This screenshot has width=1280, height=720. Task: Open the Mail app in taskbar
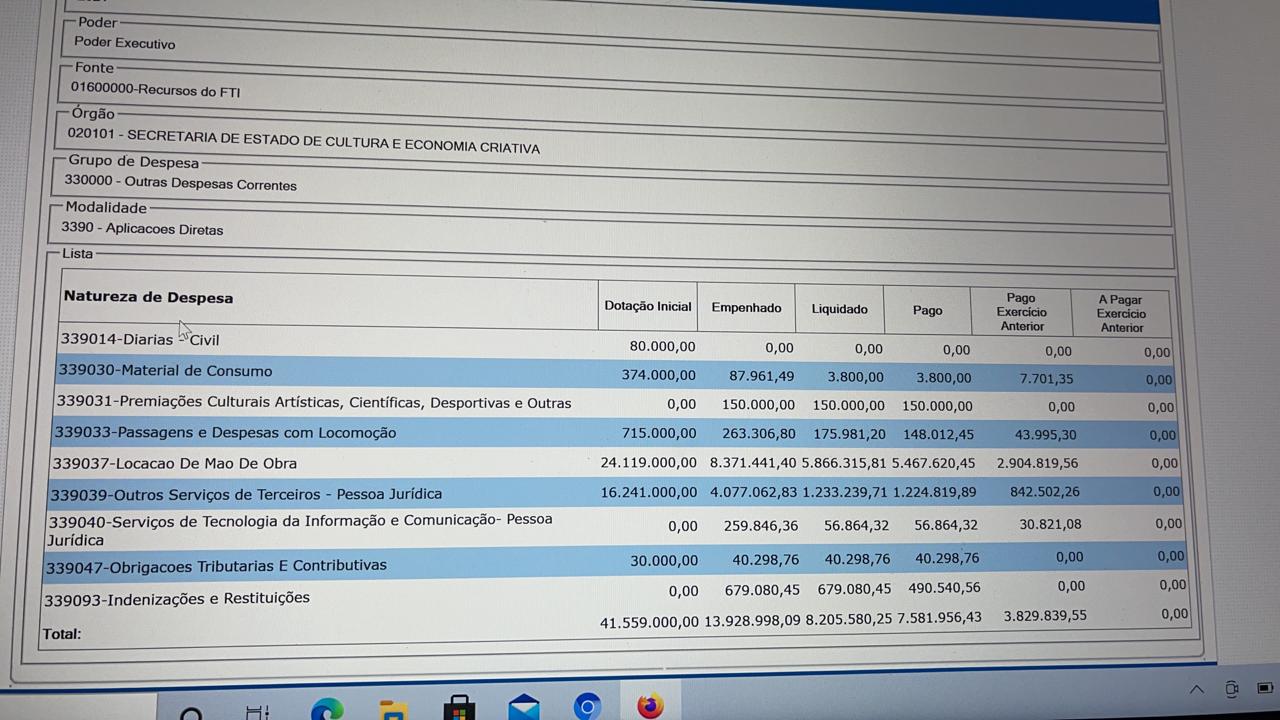pos(523,708)
